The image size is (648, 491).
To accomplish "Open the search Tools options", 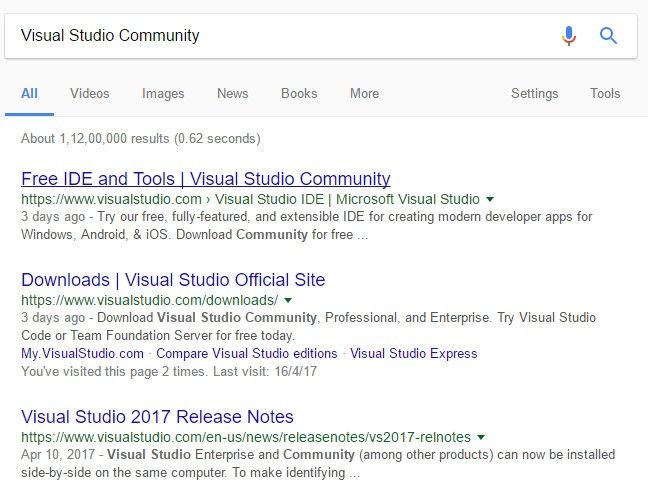I will click(605, 93).
